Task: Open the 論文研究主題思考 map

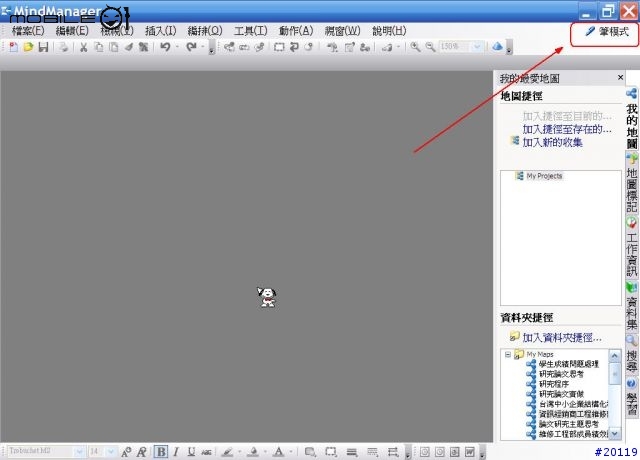Action: click(x=569, y=424)
